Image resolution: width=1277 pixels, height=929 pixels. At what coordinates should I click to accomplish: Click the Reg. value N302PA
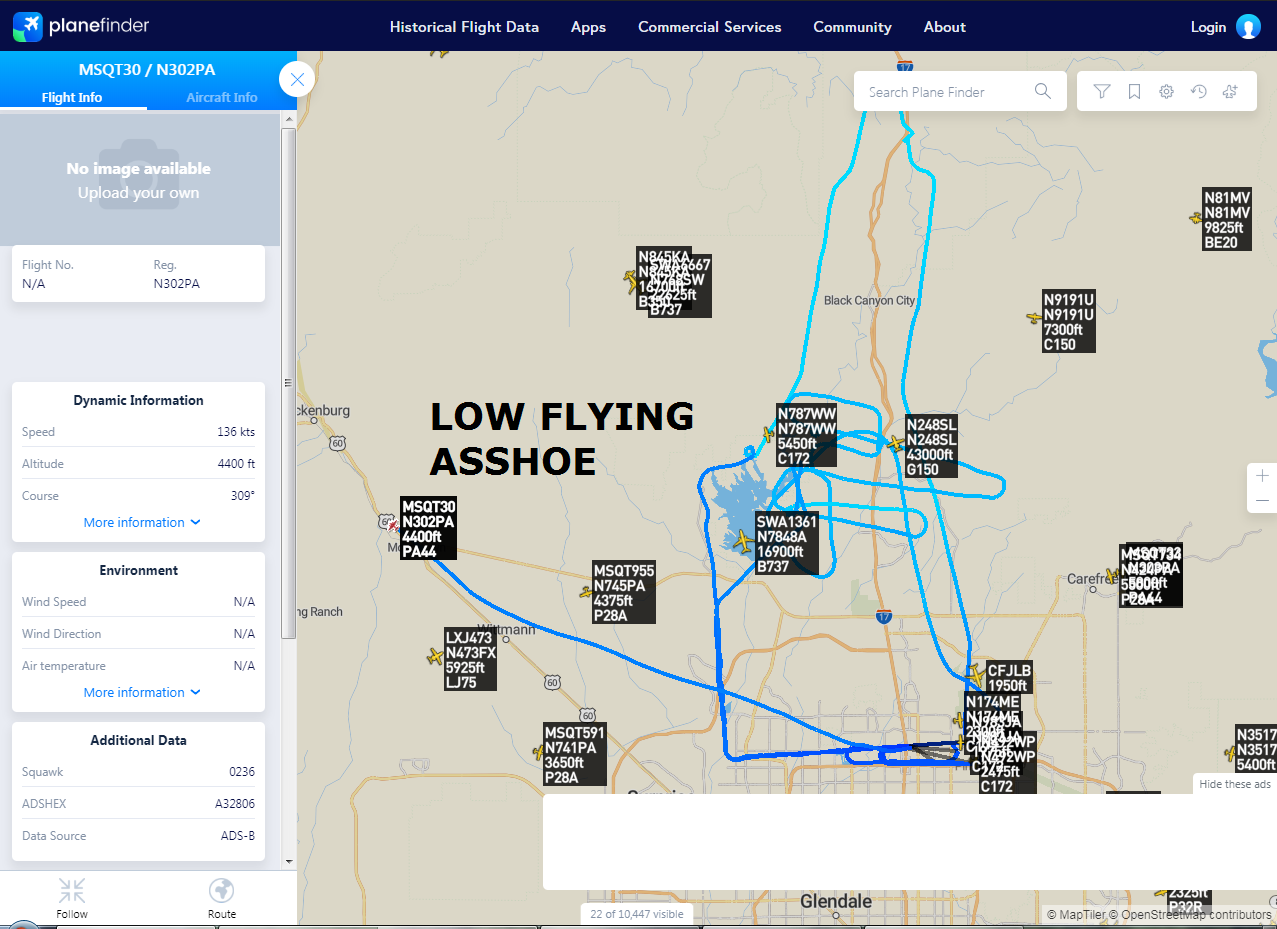(x=176, y=283)
